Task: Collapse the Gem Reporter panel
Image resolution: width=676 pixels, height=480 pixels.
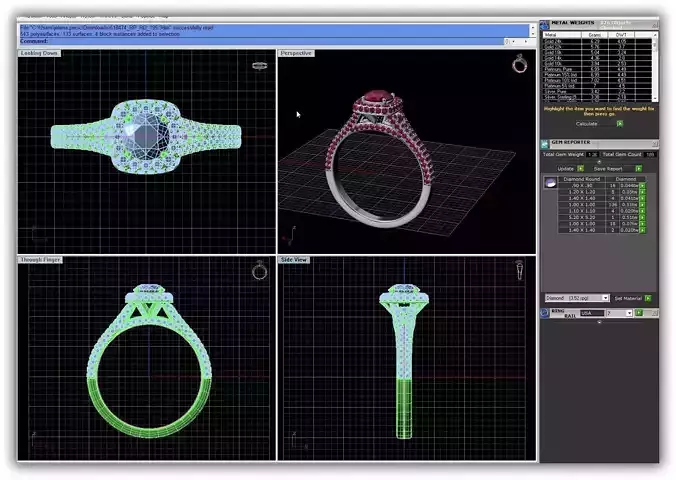Action: click(x=655, y=144)
